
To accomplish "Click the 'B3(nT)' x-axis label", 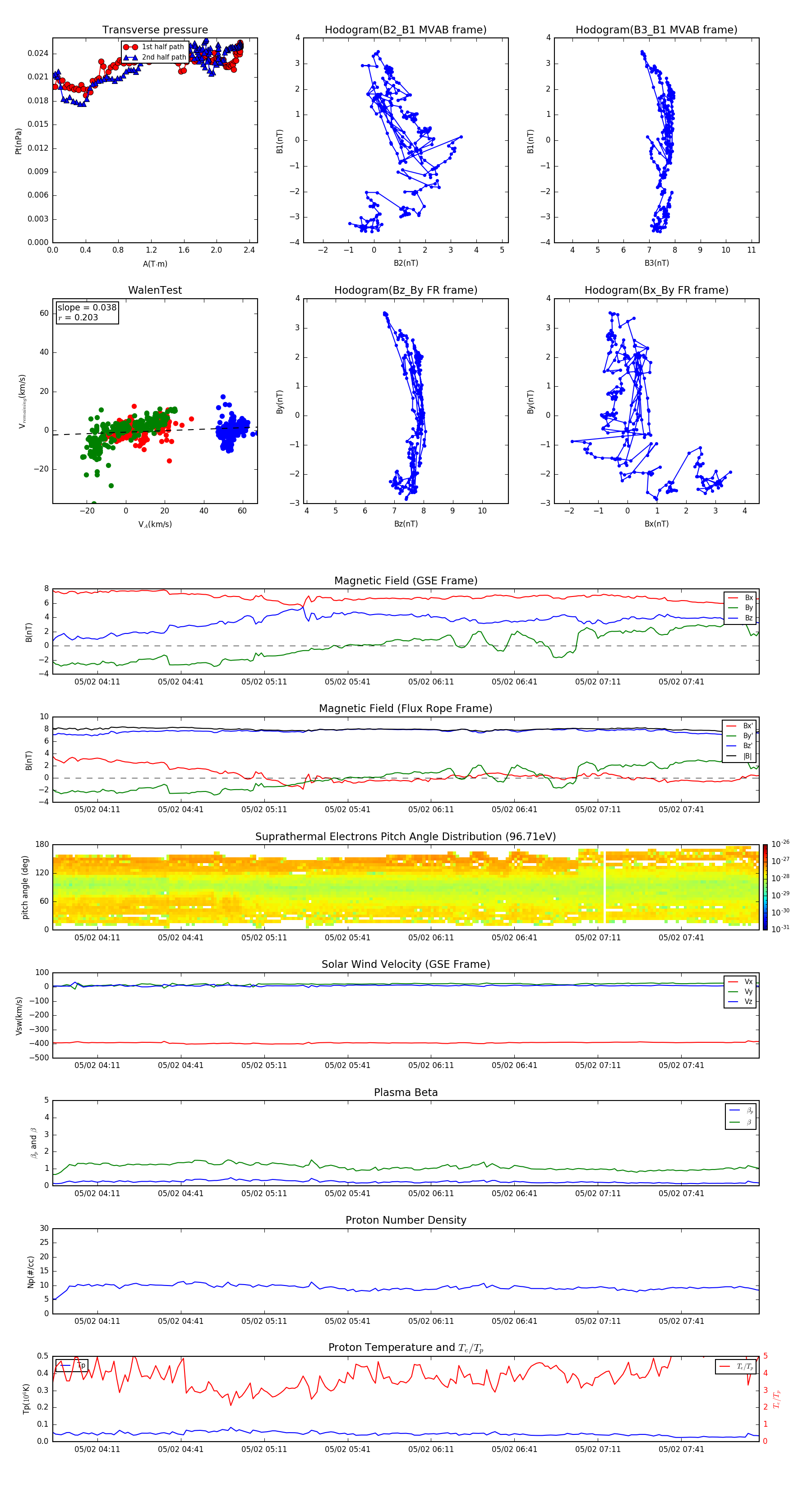I will point(656,263).
